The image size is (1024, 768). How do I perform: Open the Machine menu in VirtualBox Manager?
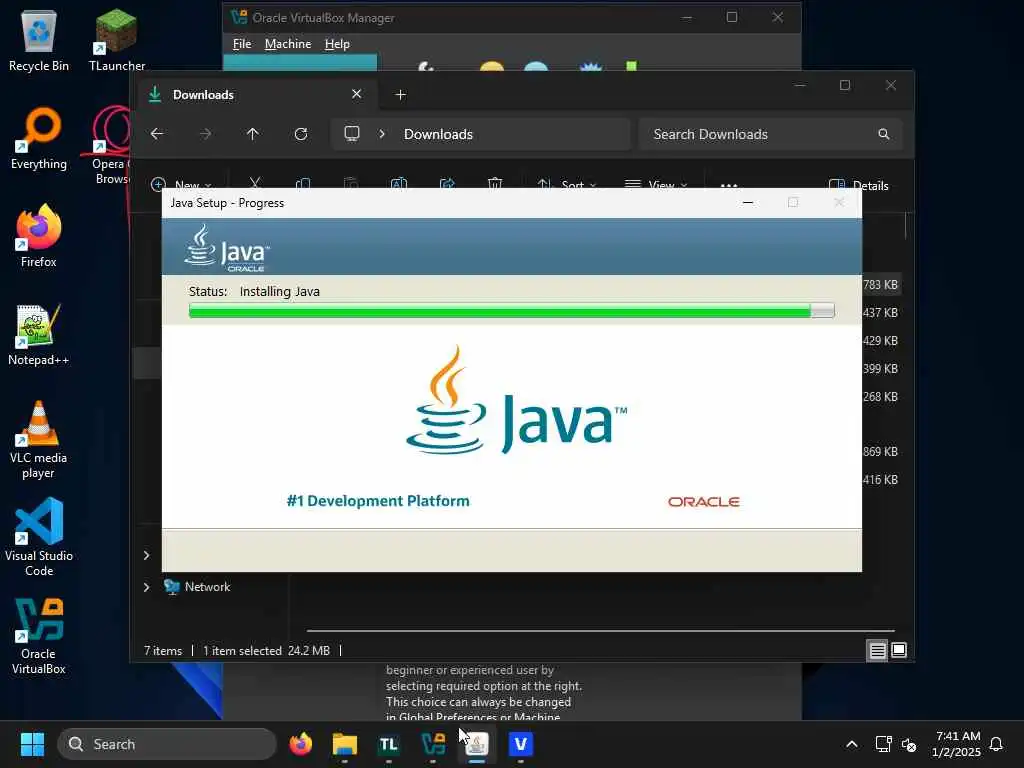[288, 44]
